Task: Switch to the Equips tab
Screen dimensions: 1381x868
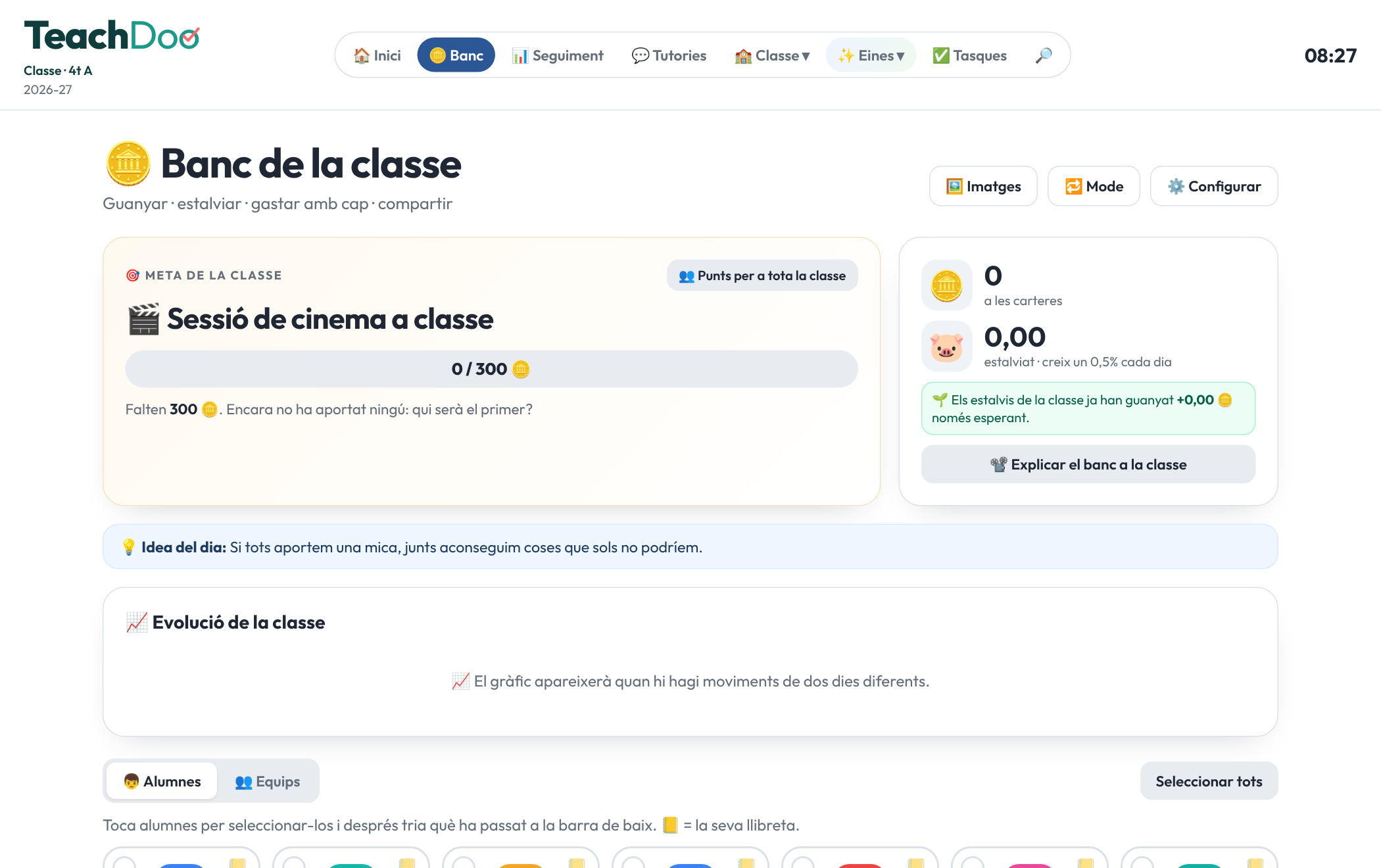Action: 268,781
